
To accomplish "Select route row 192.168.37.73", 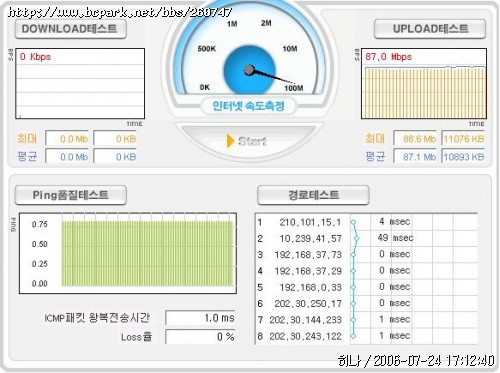I will pyautogui.click(x=366, y=254).
